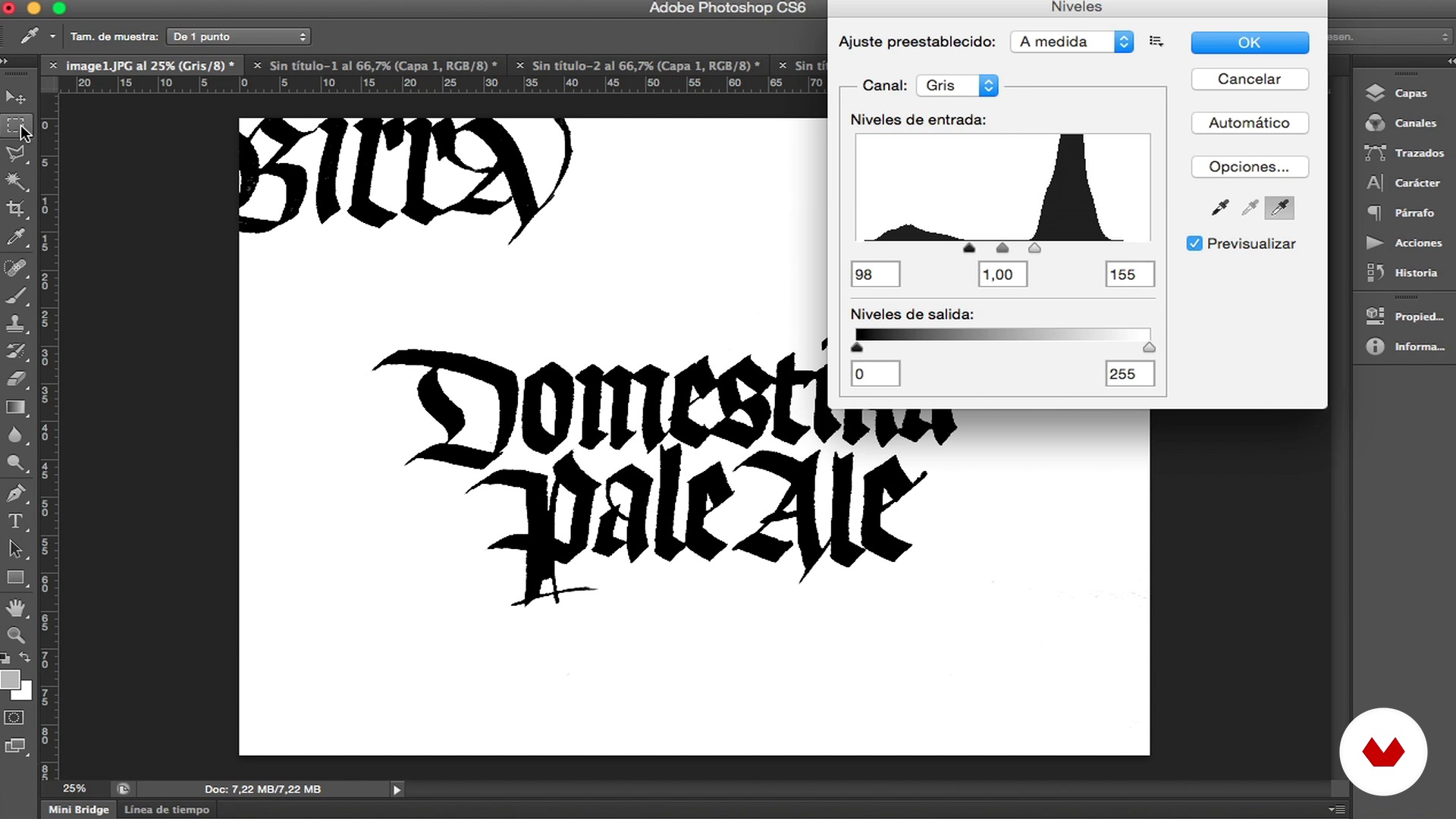Click the white output level slider
Screen dimensions: 1456x819
1150,347
